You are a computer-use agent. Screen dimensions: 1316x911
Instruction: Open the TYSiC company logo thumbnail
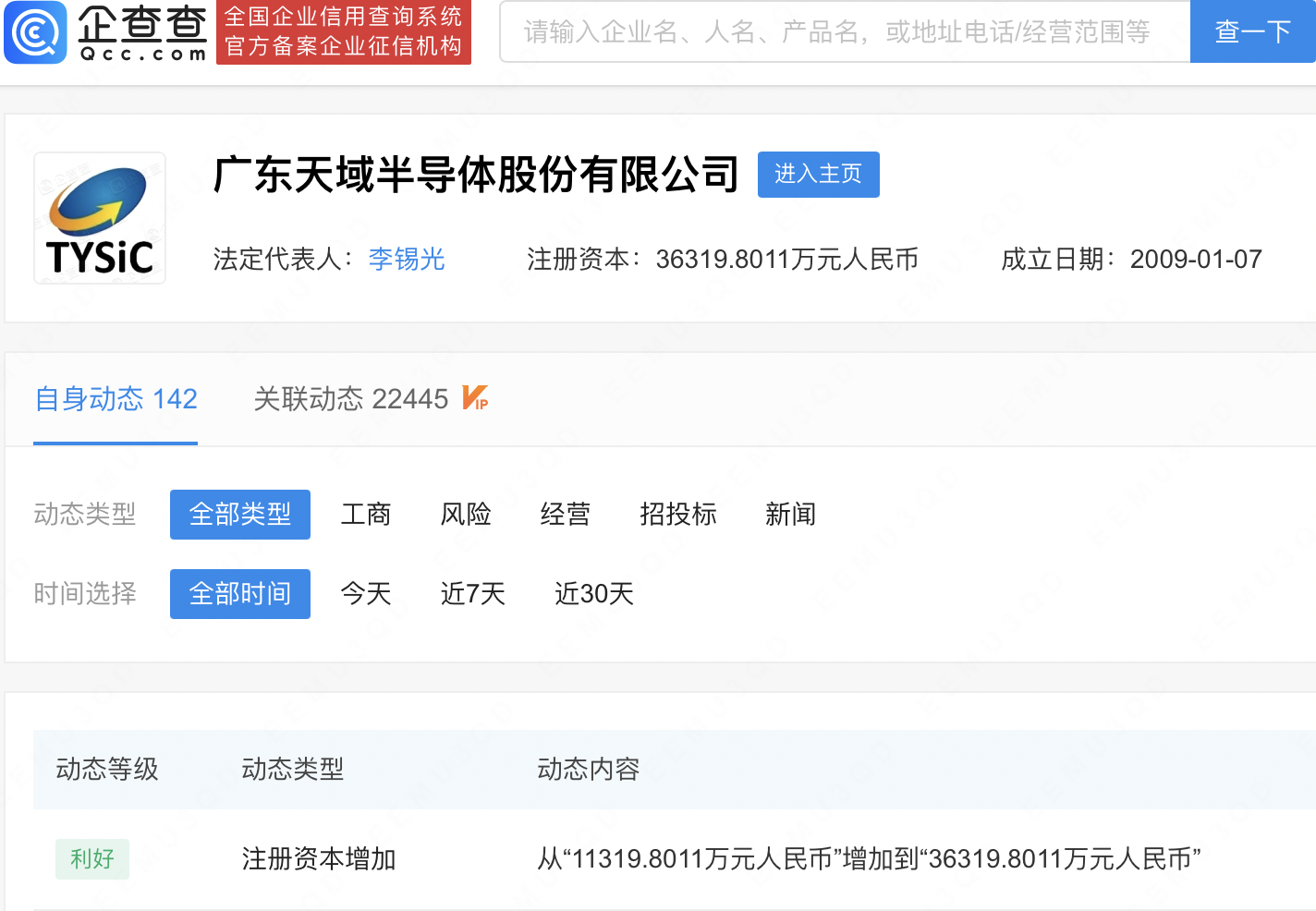coord(100,218)
